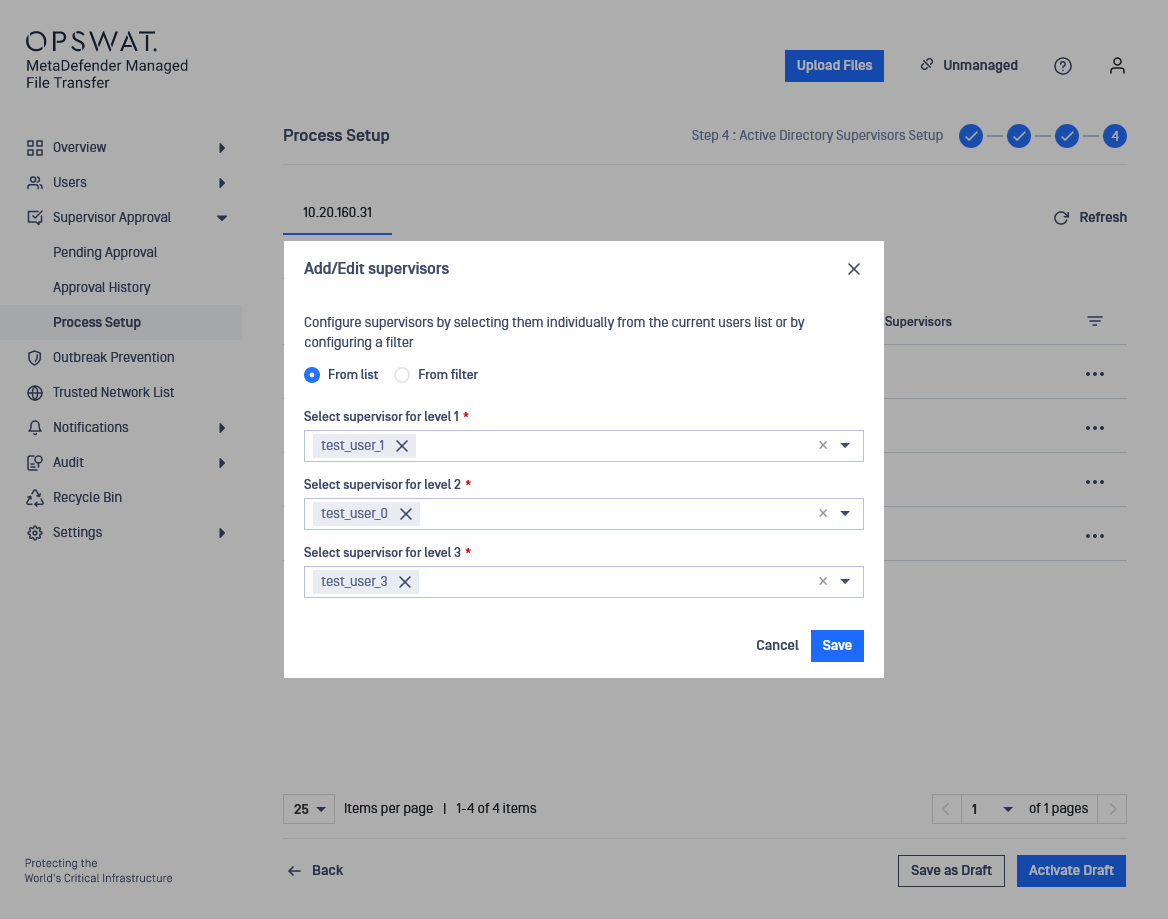Open the user profile icon
The height and width of the screenshot is (919, 1168).
1118,66
